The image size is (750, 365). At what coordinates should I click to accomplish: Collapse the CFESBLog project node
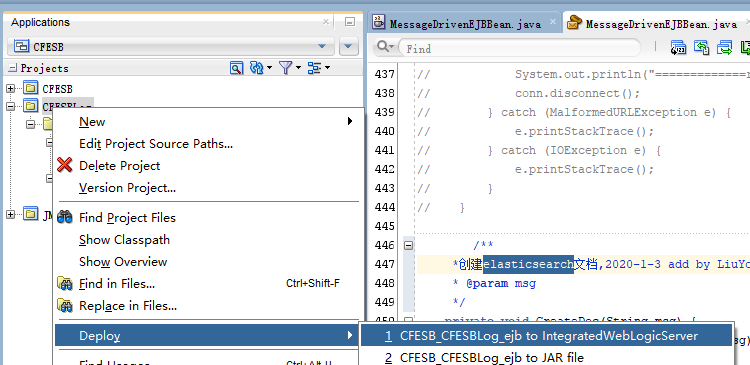pyautogui.click(x=11, y=106)
